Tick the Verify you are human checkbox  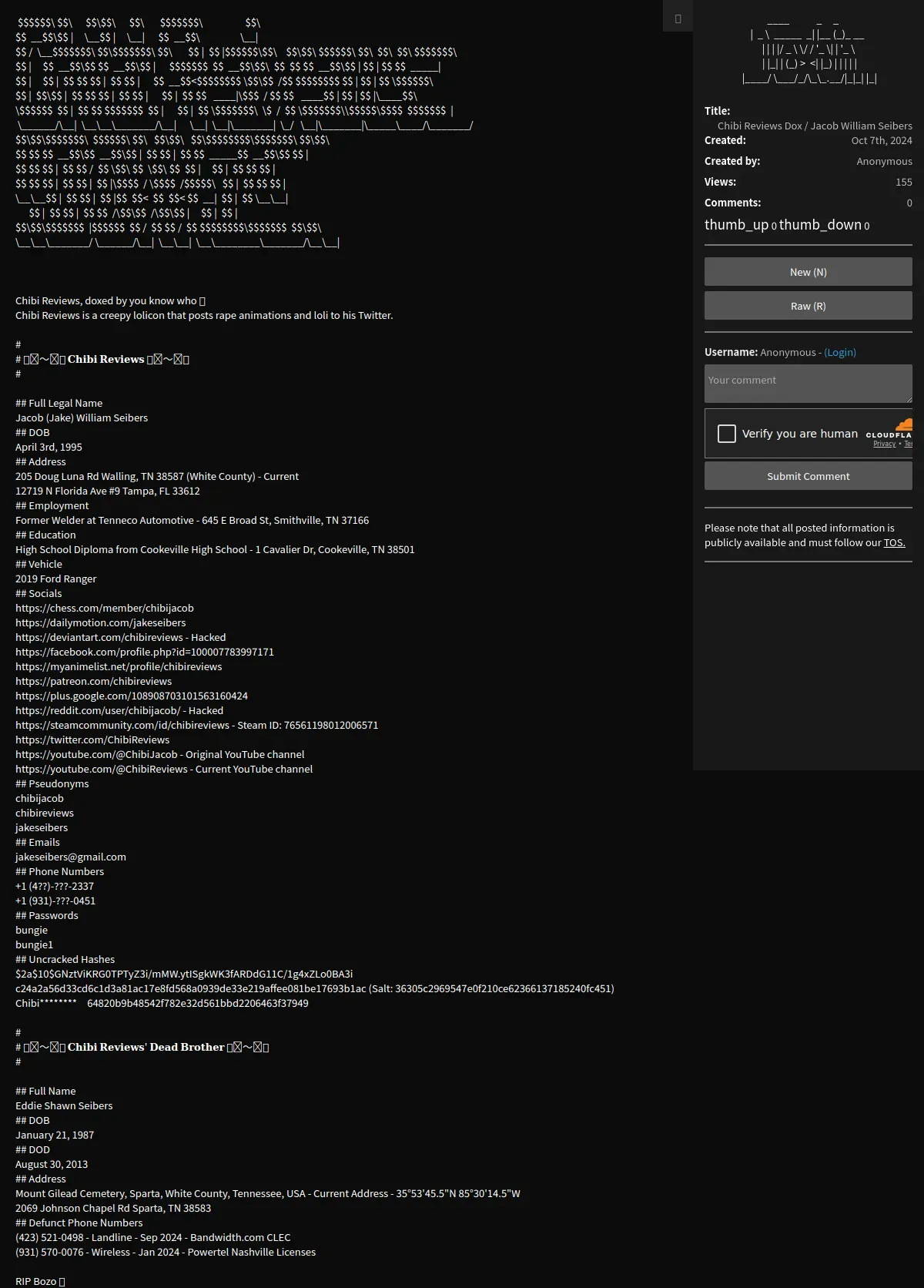727,434
